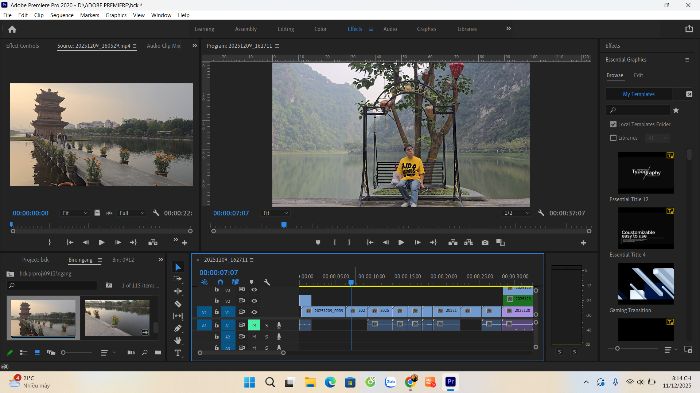Switch to Editing workspace
Viewport: 700px width, 393px height.
coord(286,29)
